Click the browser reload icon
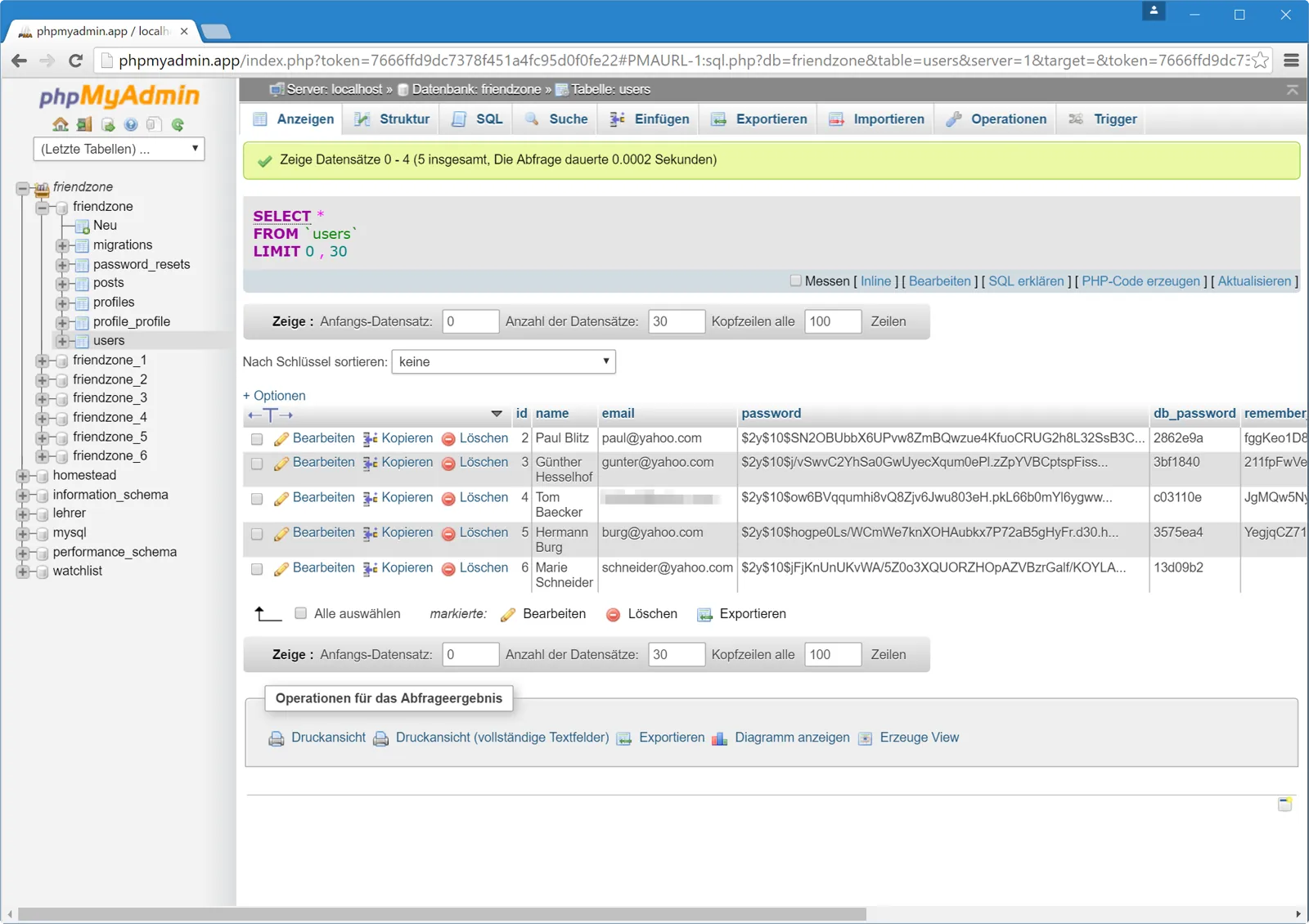1309x924 pixels. (75, 60)
